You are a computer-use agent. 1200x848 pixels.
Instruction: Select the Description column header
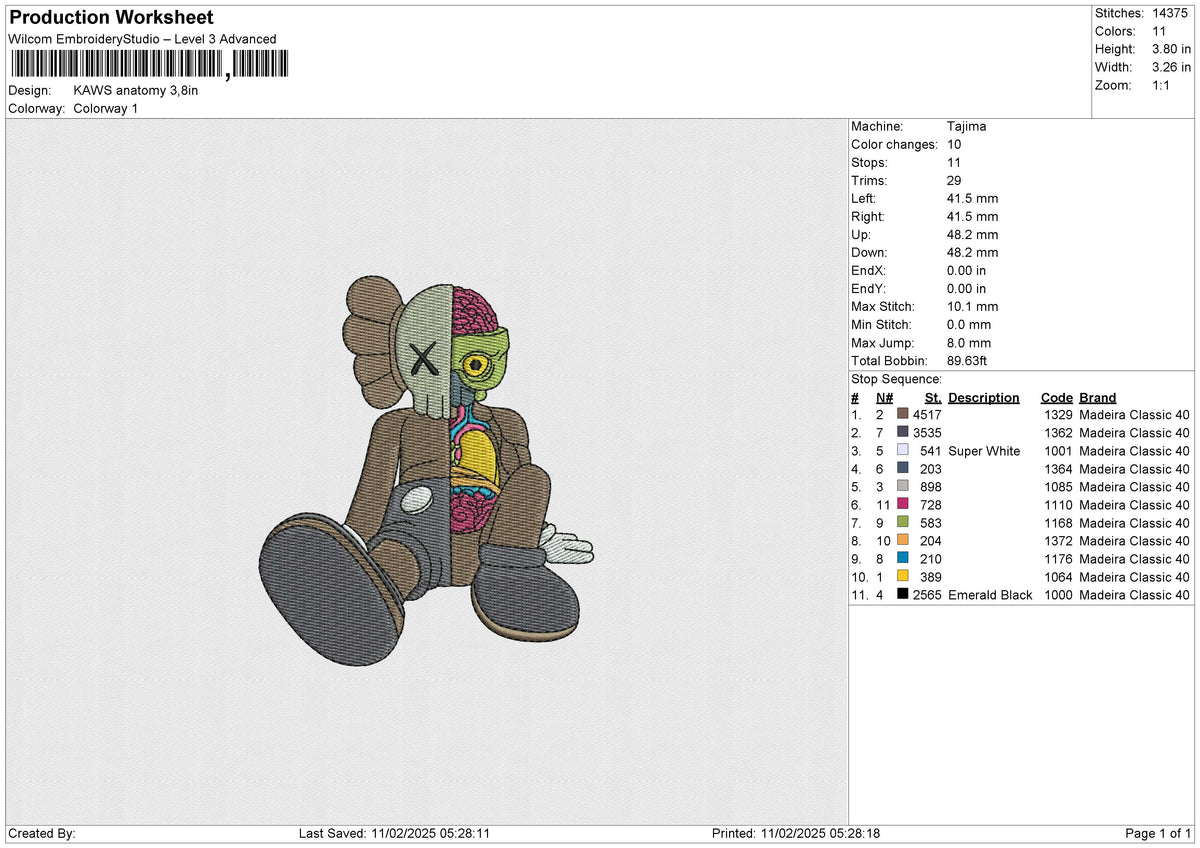984,397
